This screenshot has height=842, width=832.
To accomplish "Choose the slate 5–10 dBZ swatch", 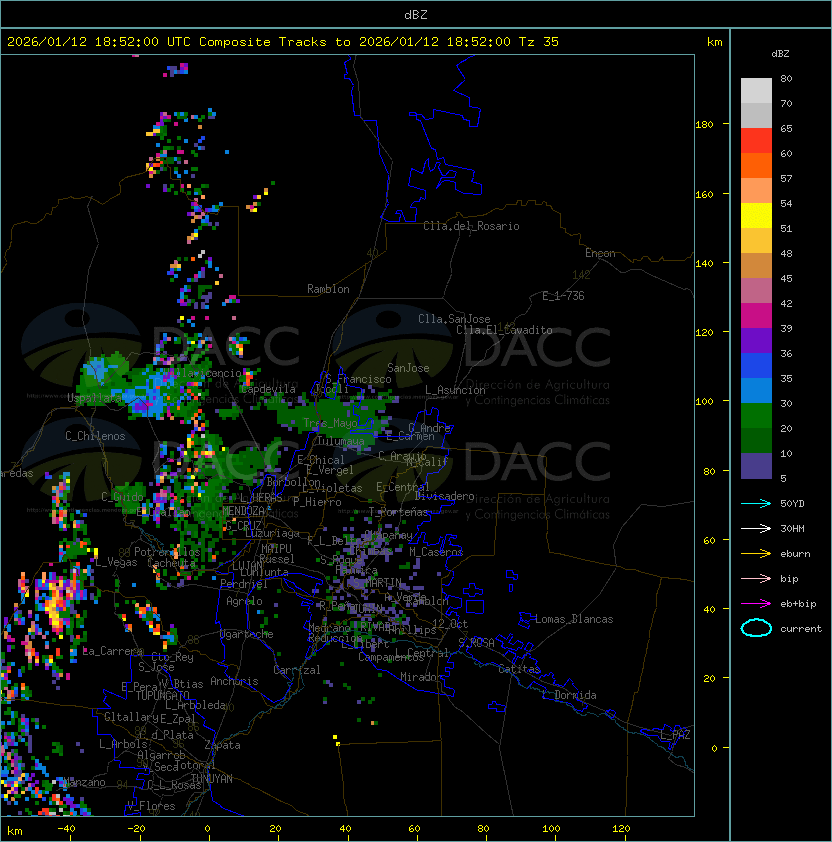I will (x=756, y=466).
